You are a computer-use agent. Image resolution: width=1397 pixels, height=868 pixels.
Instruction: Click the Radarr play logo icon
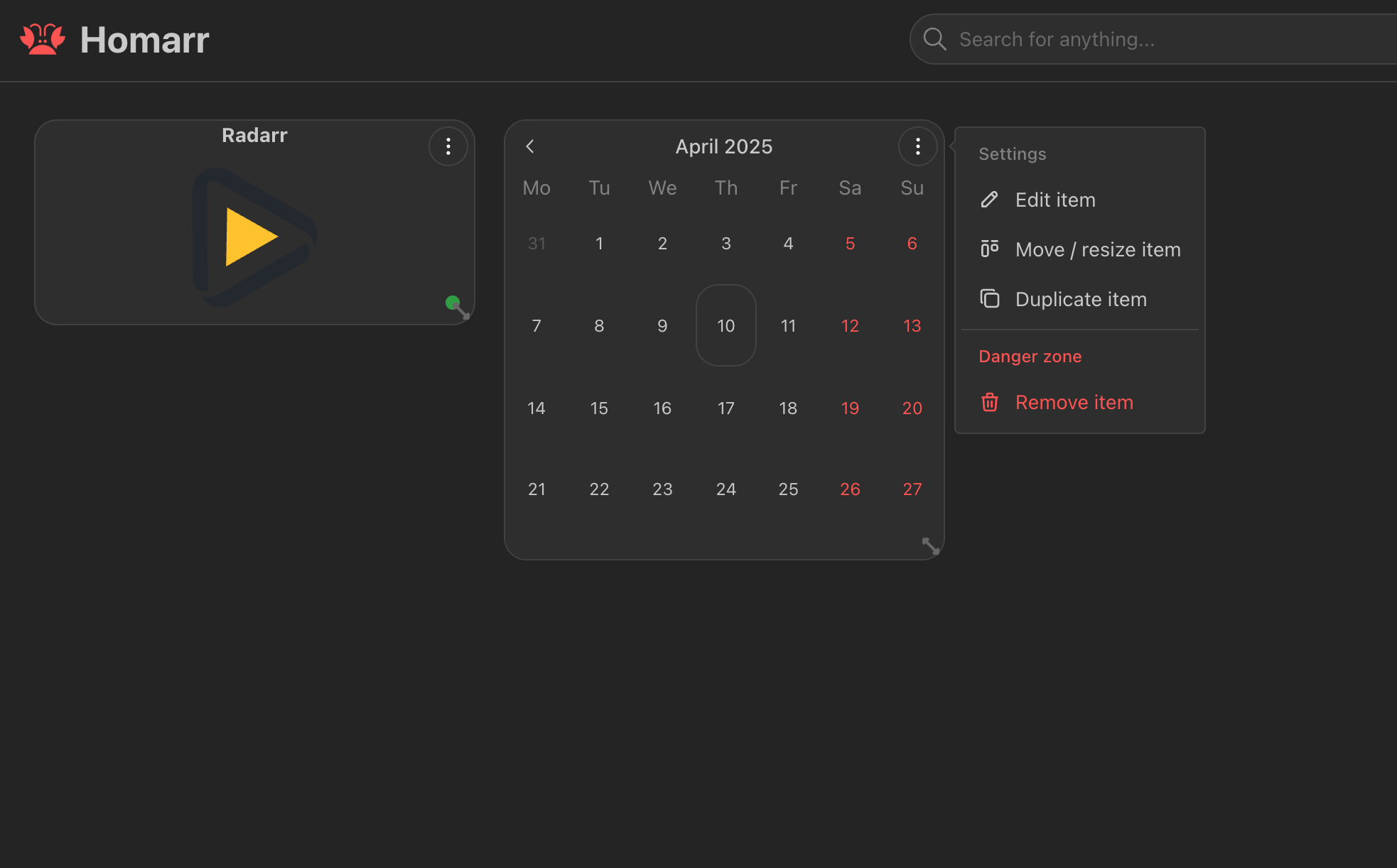tap(254, 237)
